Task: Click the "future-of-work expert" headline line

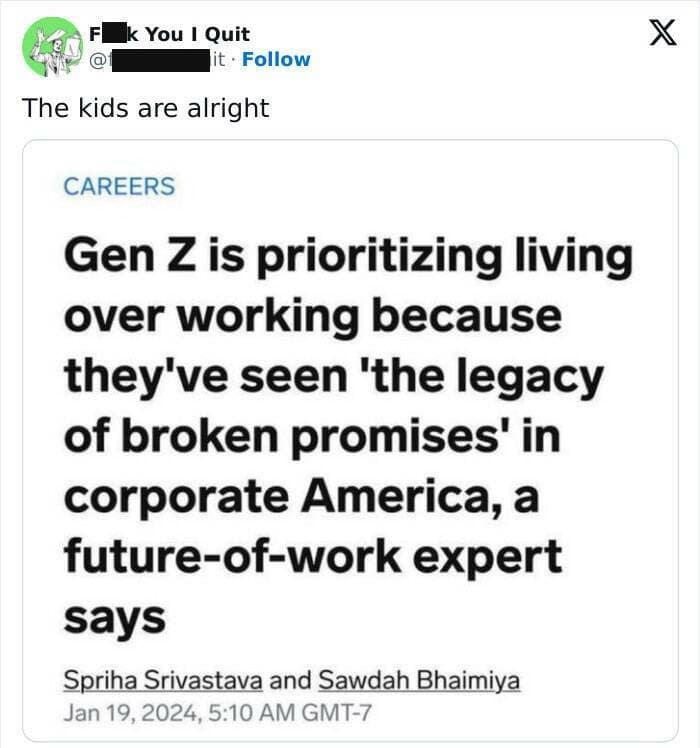Action: 312,557
